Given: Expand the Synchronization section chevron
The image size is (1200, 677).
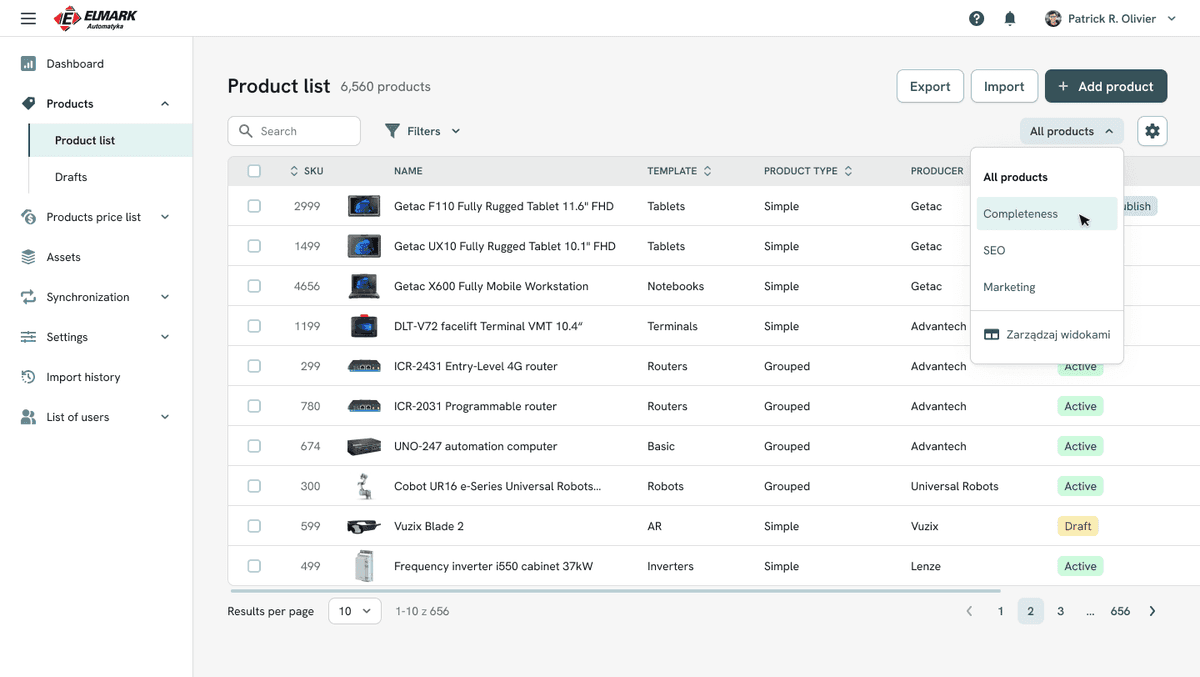Looking at the screenshot, I should click(x=165, y=297).
